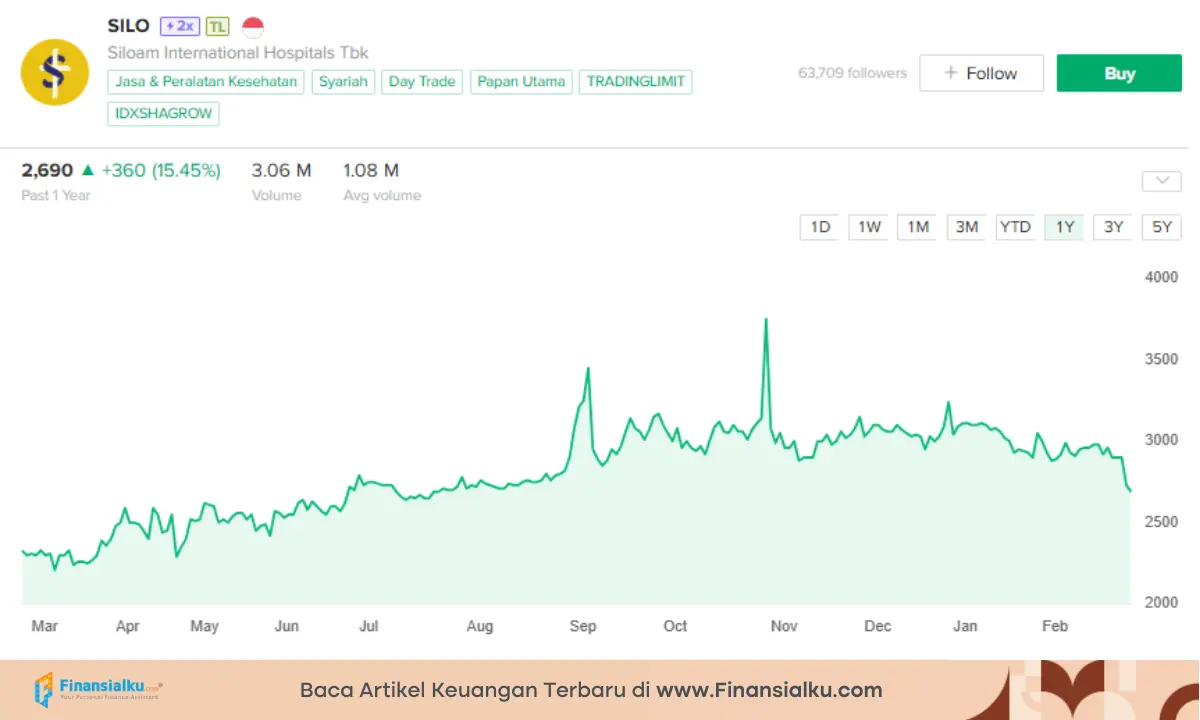Select the 1Y time range
This screenshot has width=1200, height=720.
click(x=1064, y=227)
